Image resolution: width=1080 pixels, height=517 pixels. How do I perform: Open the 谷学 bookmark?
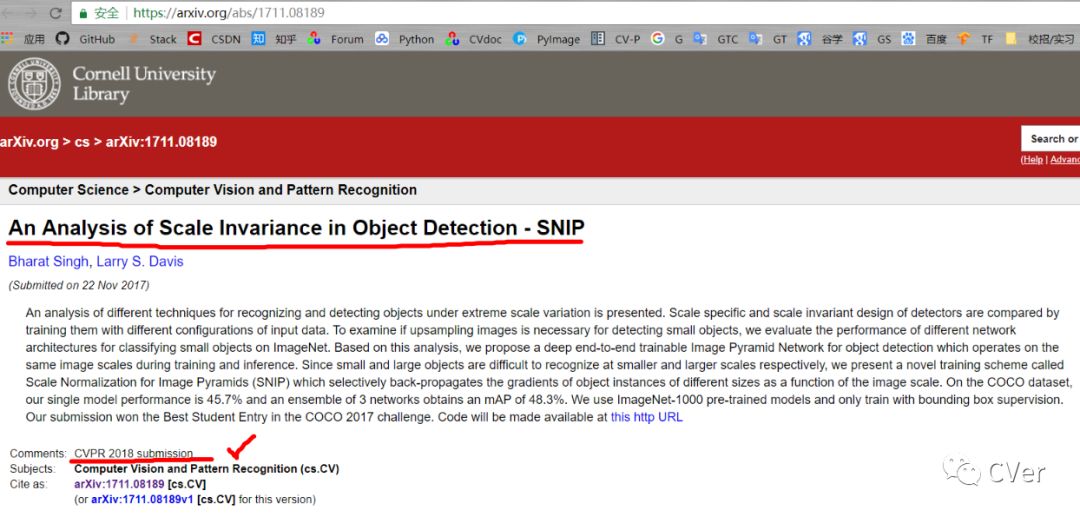(x=820, y=39)
